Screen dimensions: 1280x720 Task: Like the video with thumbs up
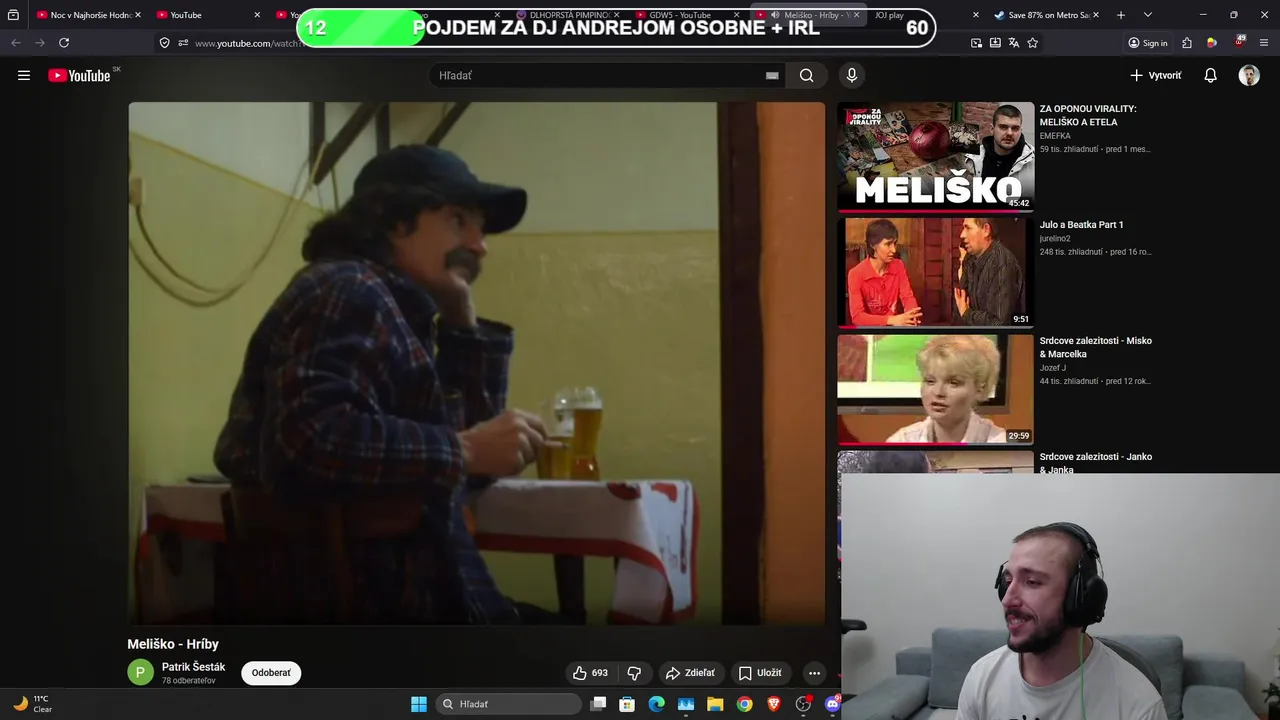point(590,673)
